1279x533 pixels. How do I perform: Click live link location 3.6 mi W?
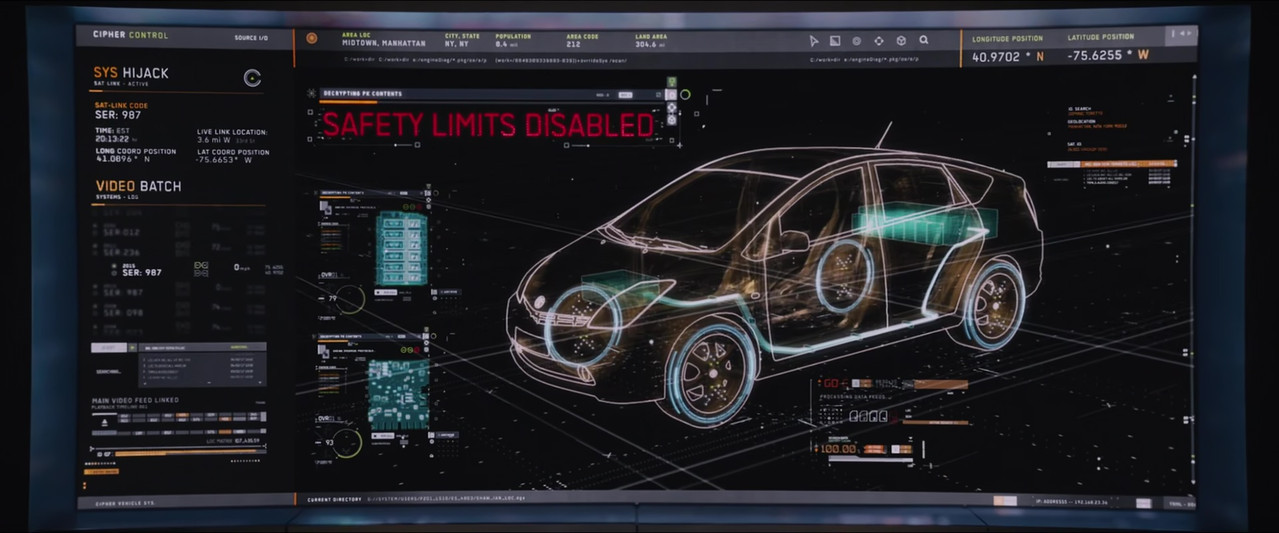point(216,141)
